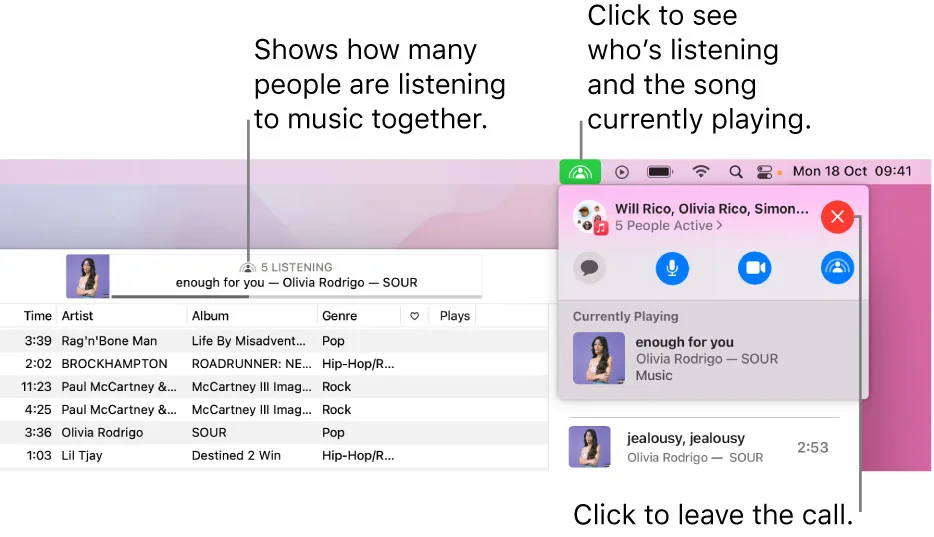The width and height of the screenshot is (934, 537).
Task: Open Messages with the chat bubble button
Action: click(x=589, y=268)
